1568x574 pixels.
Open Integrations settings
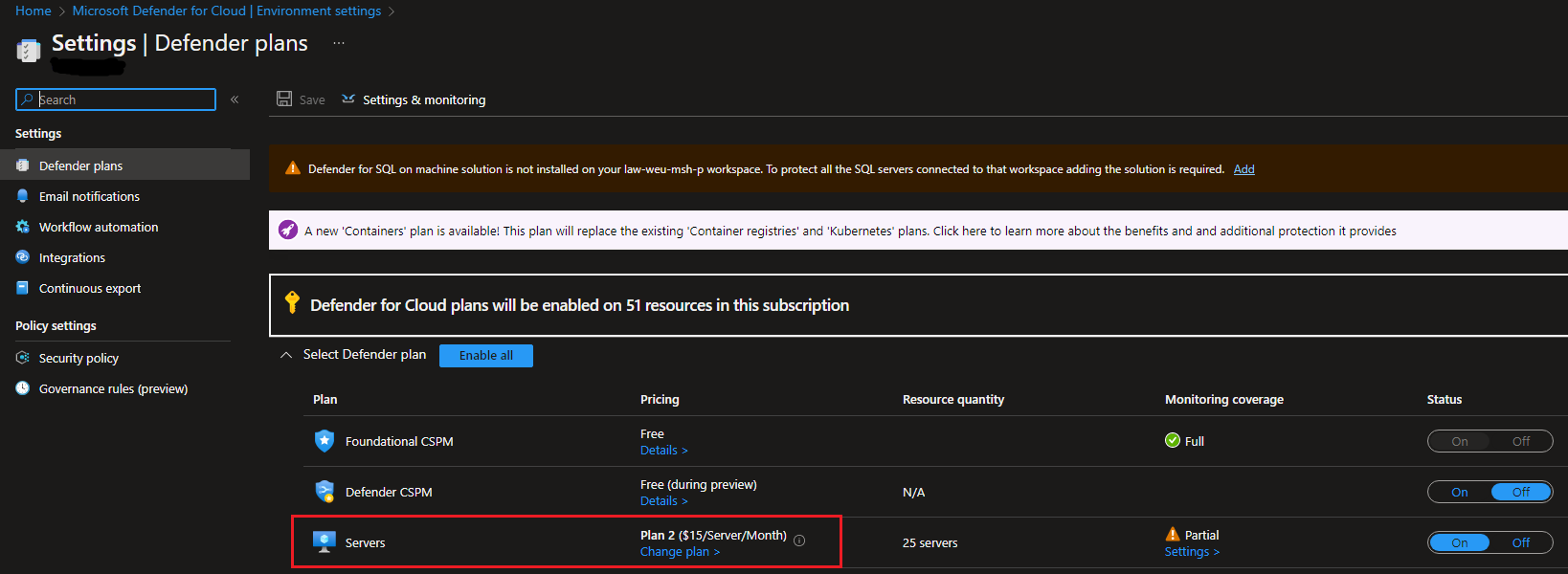click(72, 257)
